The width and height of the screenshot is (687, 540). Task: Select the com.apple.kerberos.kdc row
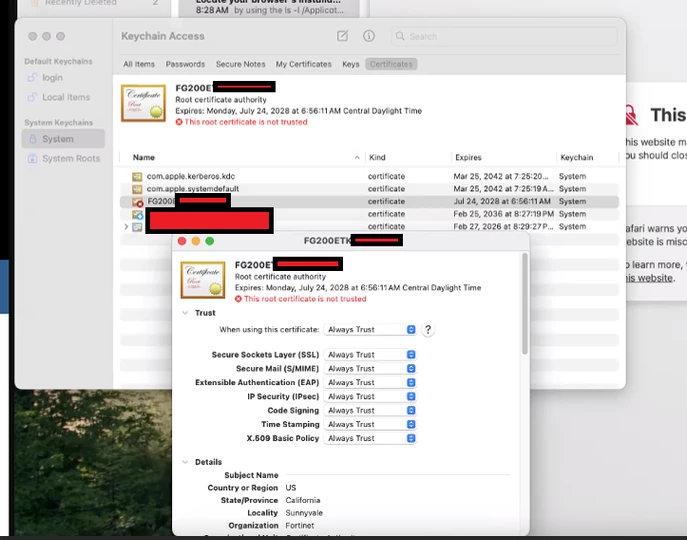[x=369, y=176]
